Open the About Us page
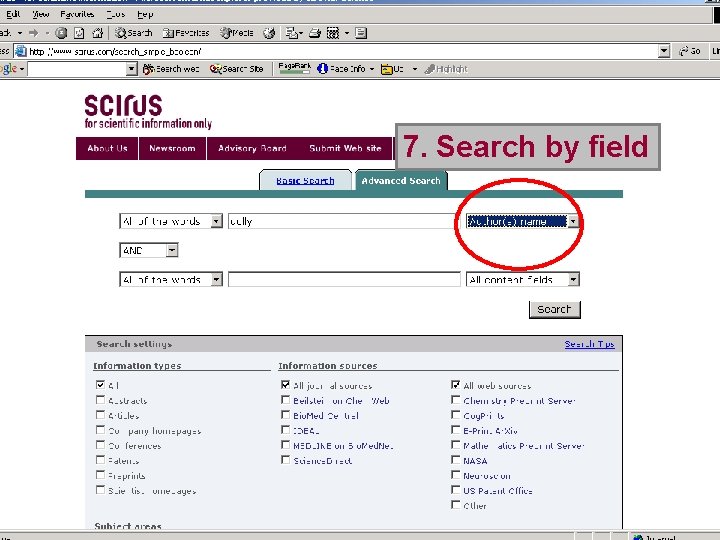This screenshot has width=720, height=540. coord(107,148)
